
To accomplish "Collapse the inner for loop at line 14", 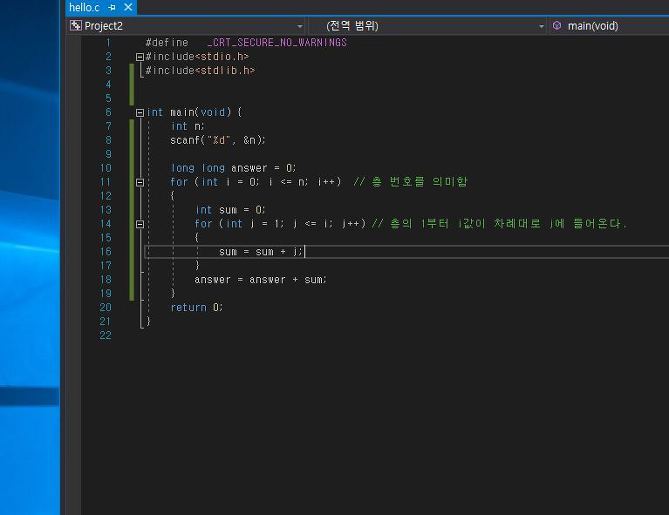I will point(140,224).
